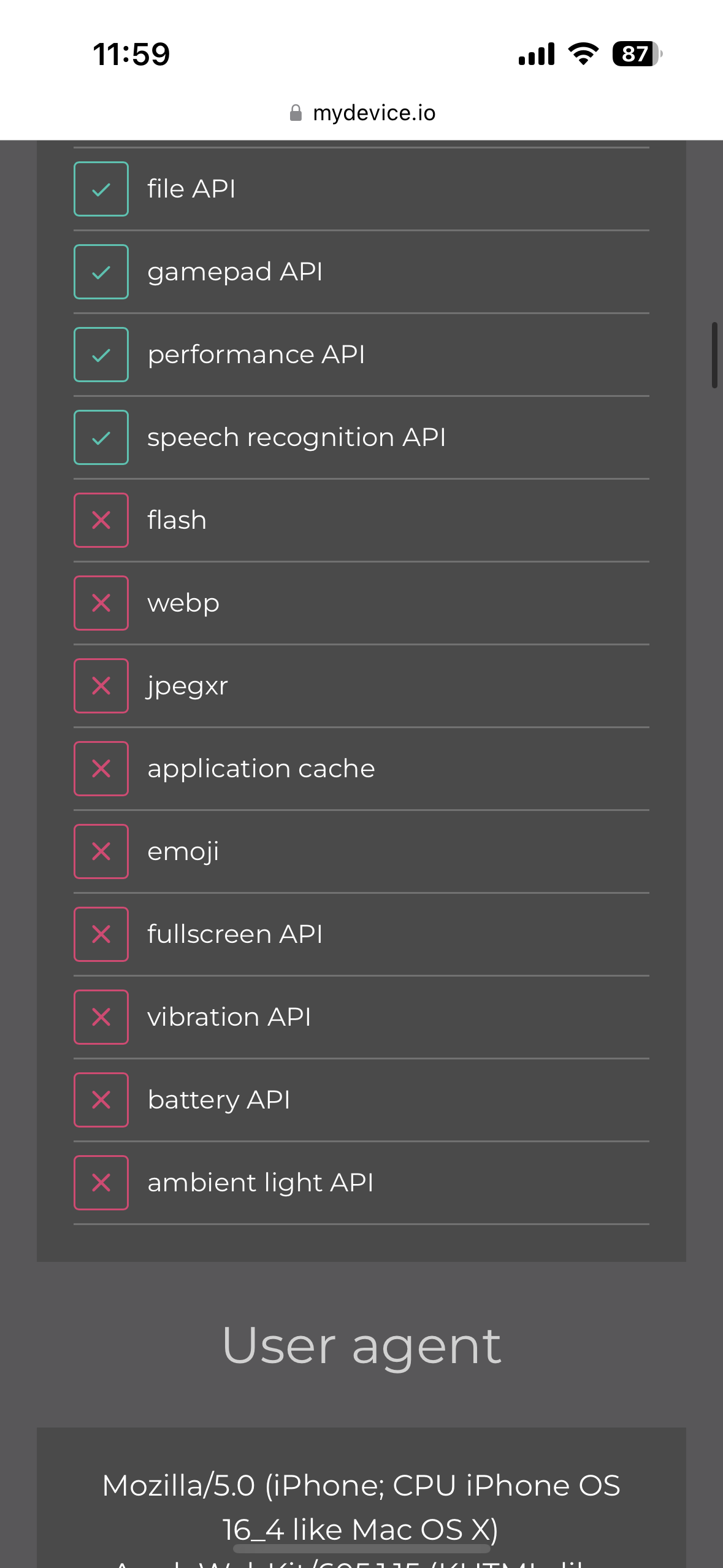
Task: Click the file API checkmark icon
Action: click(101, 189)
